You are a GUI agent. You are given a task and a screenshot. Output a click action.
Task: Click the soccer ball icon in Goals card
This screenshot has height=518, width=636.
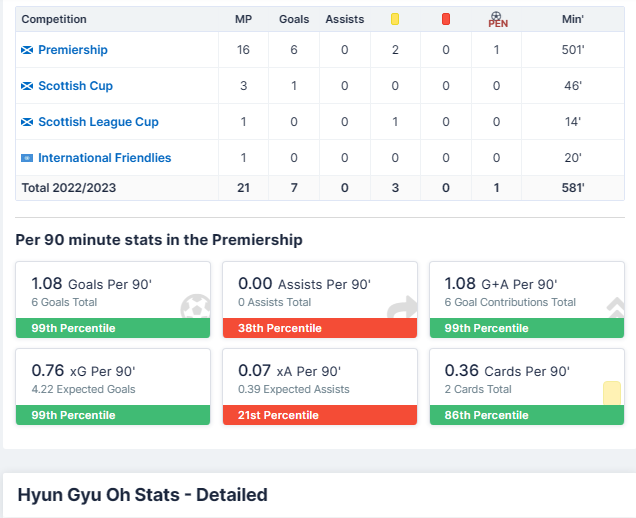tap(195, 307)
